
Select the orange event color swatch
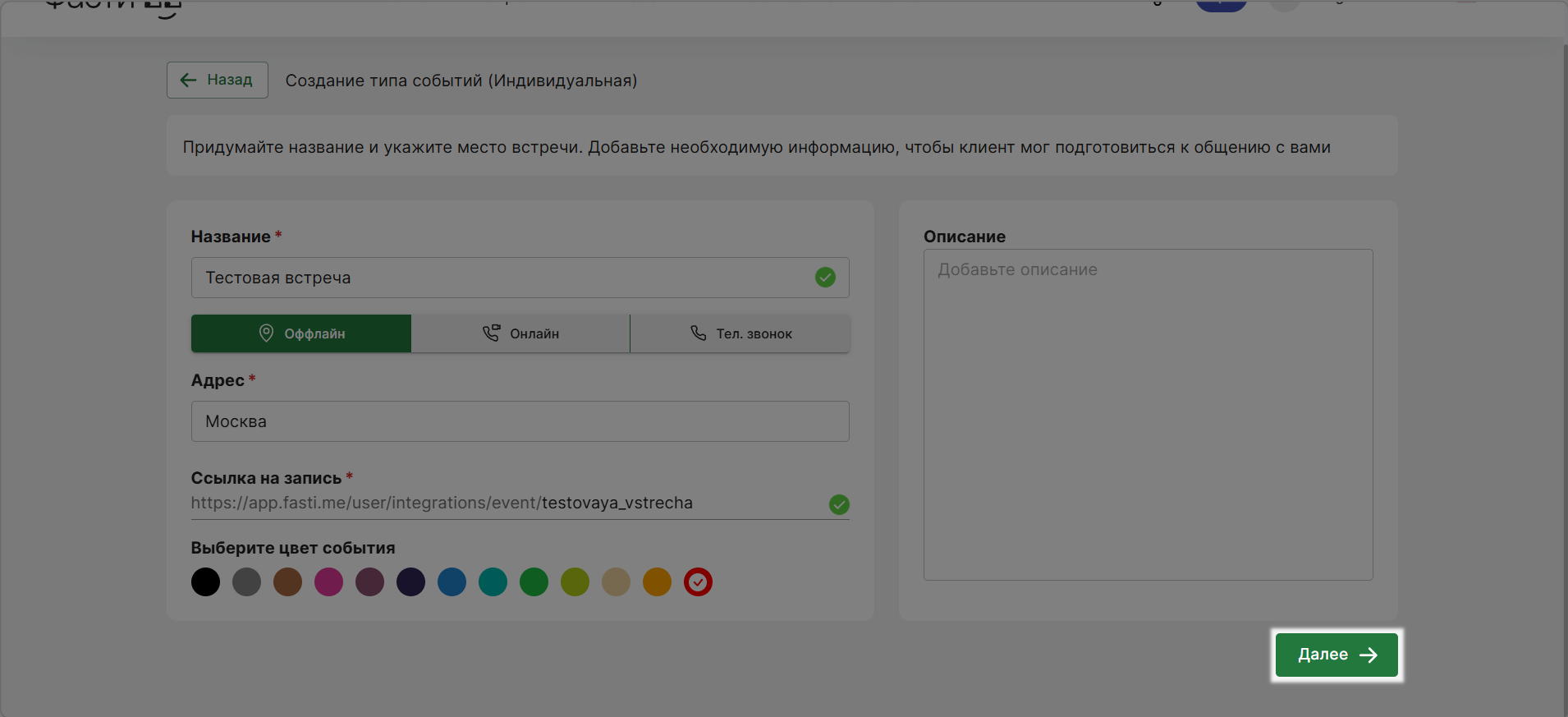(657, 582)
